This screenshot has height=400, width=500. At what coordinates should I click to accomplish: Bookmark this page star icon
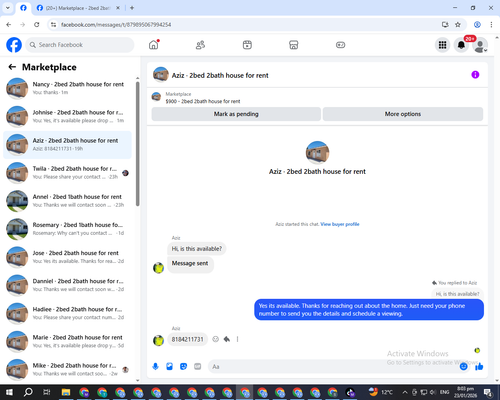[x=458, y=25]
